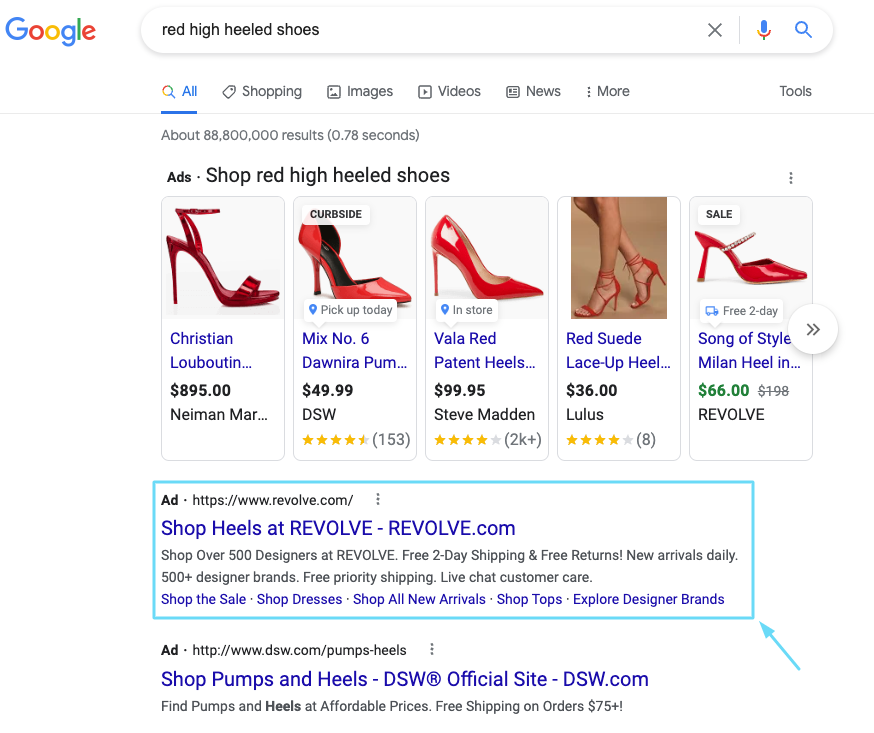This screenshot has height=733, width=874.
Task: Open the Christian Louboutin shoe image
Action: pos(223,258)
